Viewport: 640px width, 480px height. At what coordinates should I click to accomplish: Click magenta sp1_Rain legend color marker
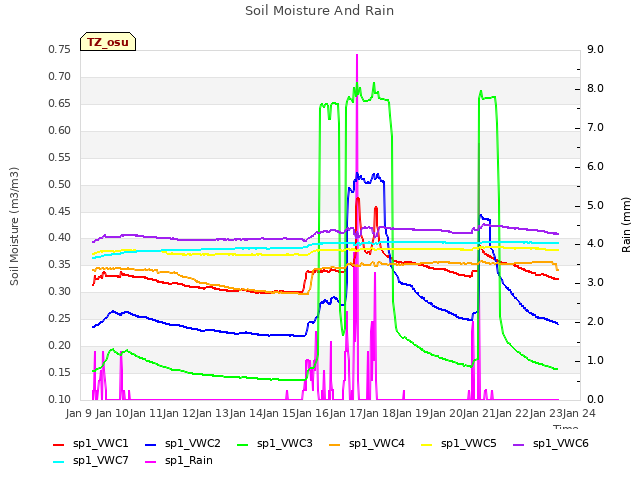tap(151, 462)
